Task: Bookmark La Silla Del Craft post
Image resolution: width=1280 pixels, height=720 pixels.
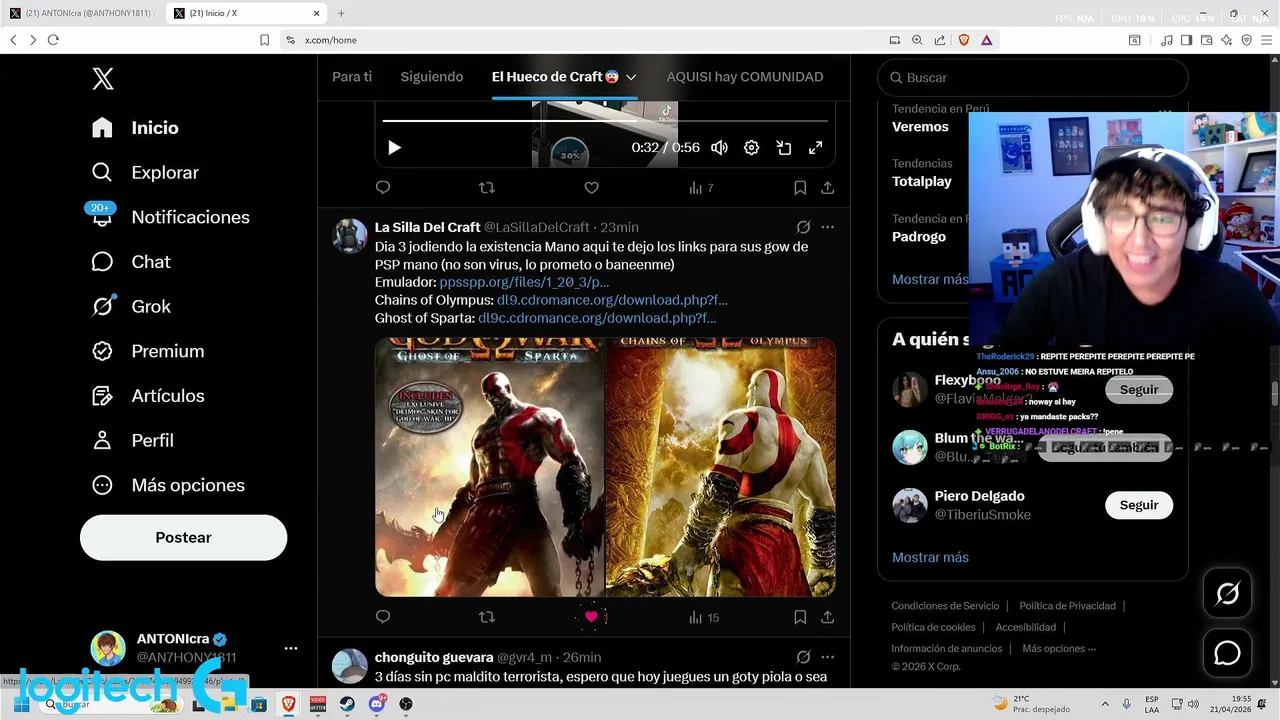Action: (x=800, y=617)
